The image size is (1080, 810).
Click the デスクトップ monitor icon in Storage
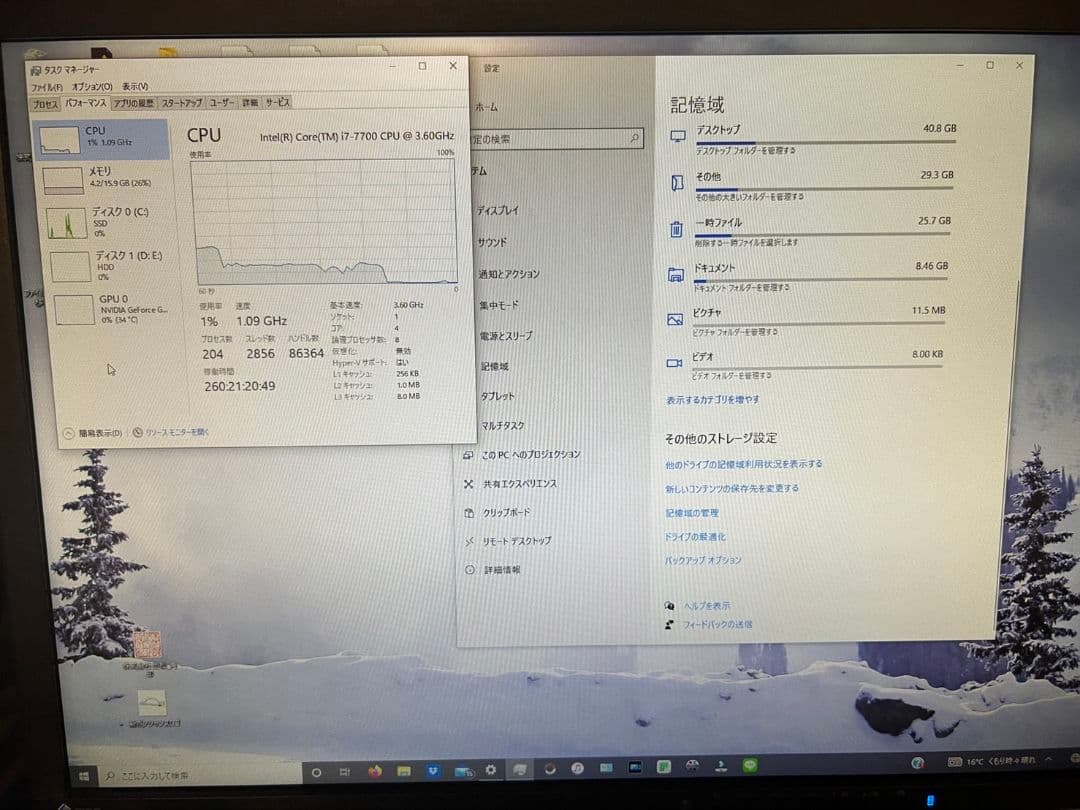[x=676, y=133]
